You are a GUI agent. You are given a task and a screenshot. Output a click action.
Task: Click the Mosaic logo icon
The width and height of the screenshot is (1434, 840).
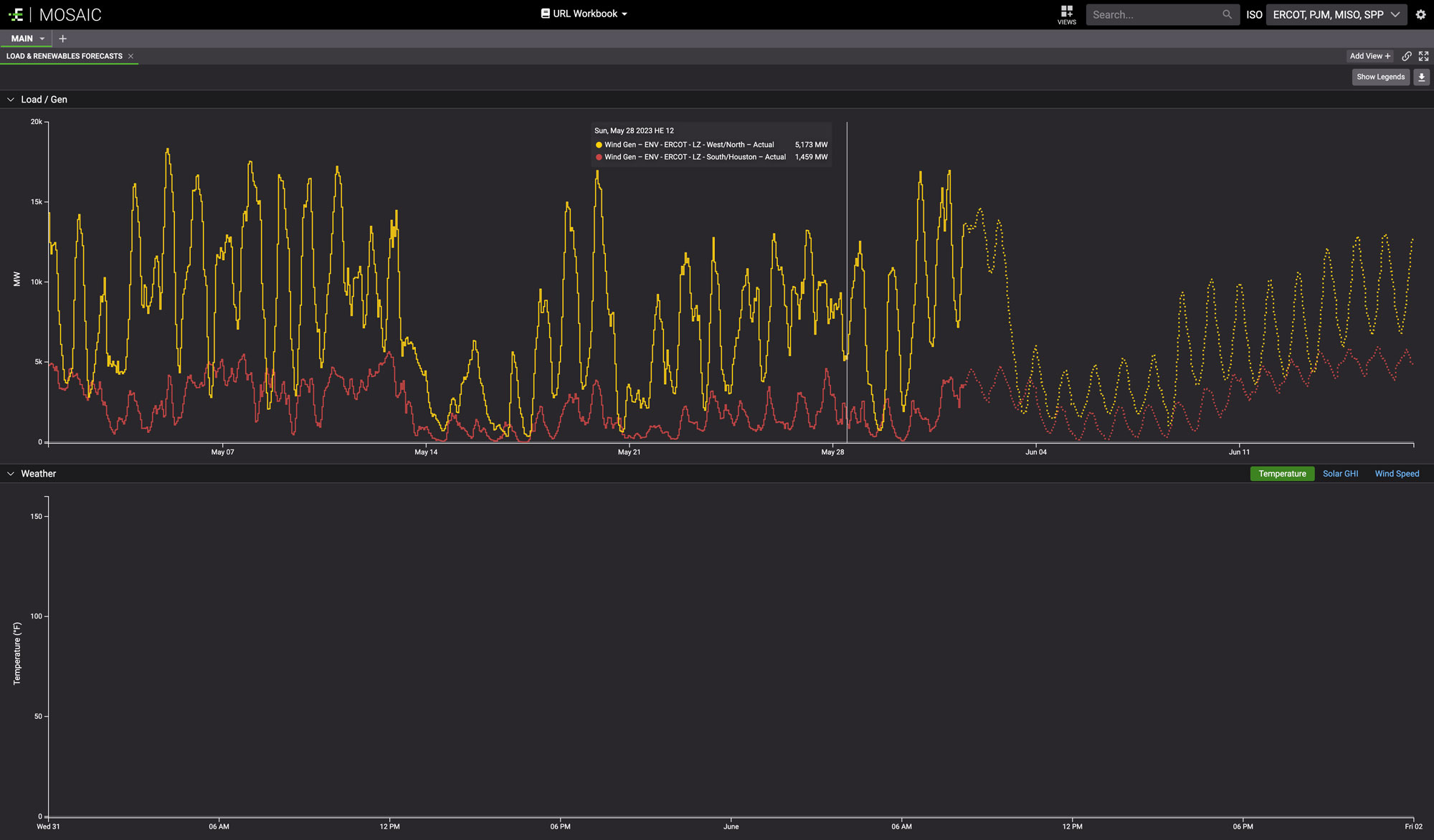click(x=16, y=14)
